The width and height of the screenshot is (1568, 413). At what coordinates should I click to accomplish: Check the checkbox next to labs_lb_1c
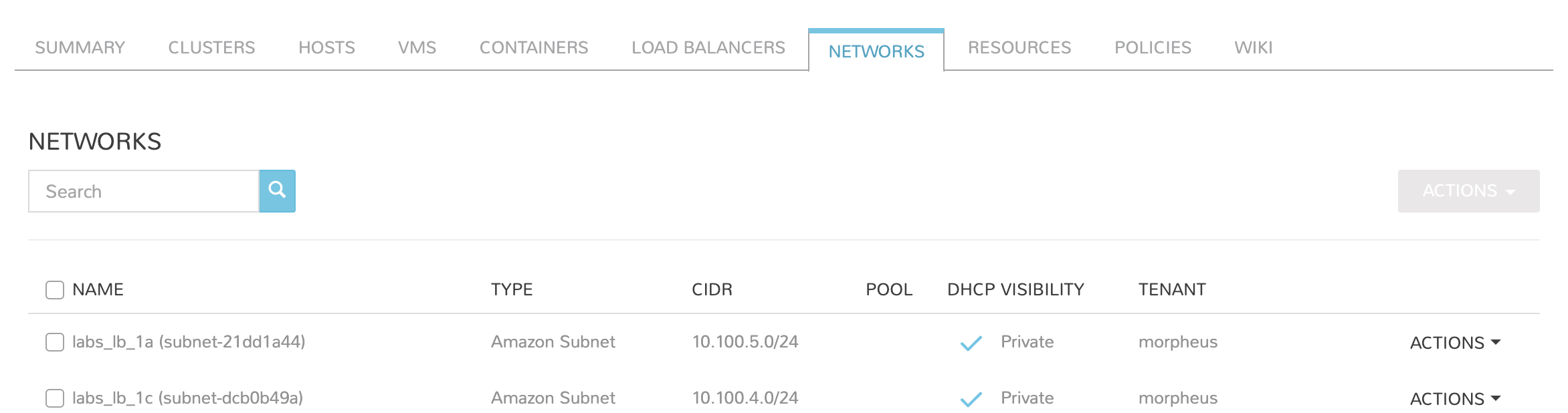coord(54,398)
